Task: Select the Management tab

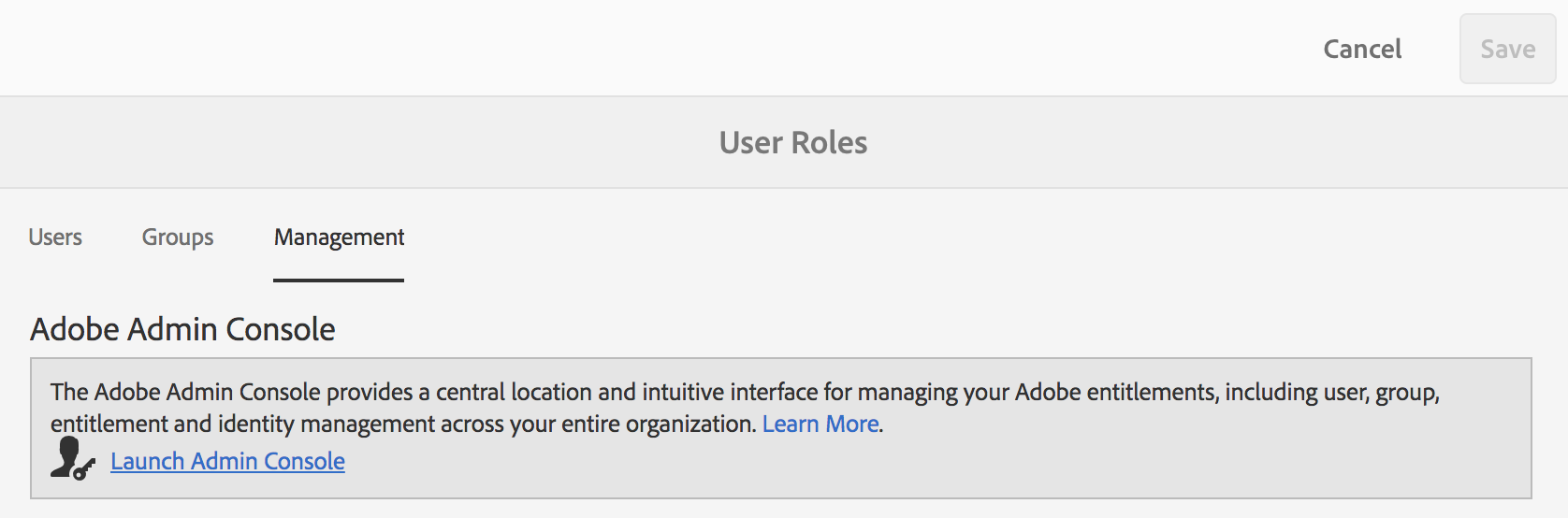Action: coord(339,237)
